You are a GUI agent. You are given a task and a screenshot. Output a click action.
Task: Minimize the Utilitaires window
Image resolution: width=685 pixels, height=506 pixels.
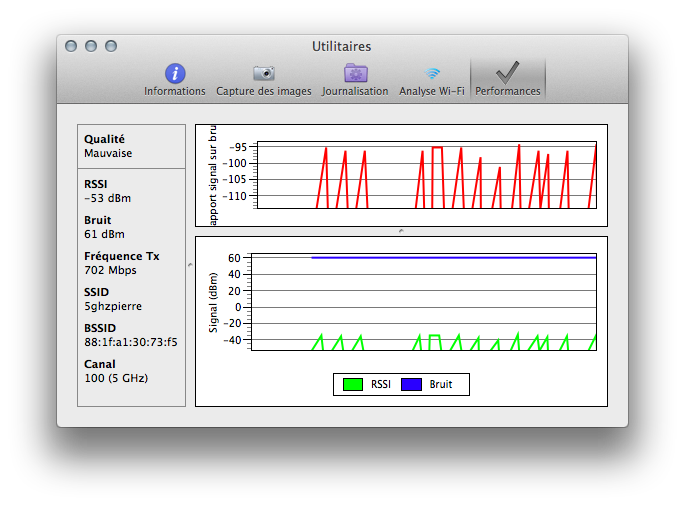click(91, 46)
